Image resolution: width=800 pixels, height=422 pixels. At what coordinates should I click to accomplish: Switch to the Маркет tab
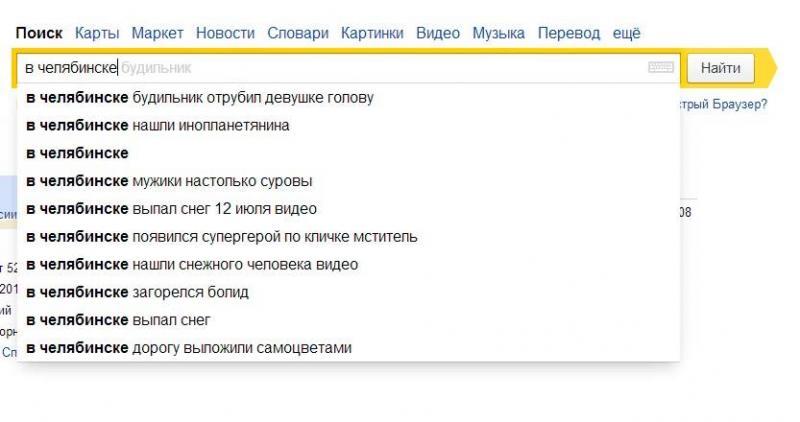pos(157,33)
